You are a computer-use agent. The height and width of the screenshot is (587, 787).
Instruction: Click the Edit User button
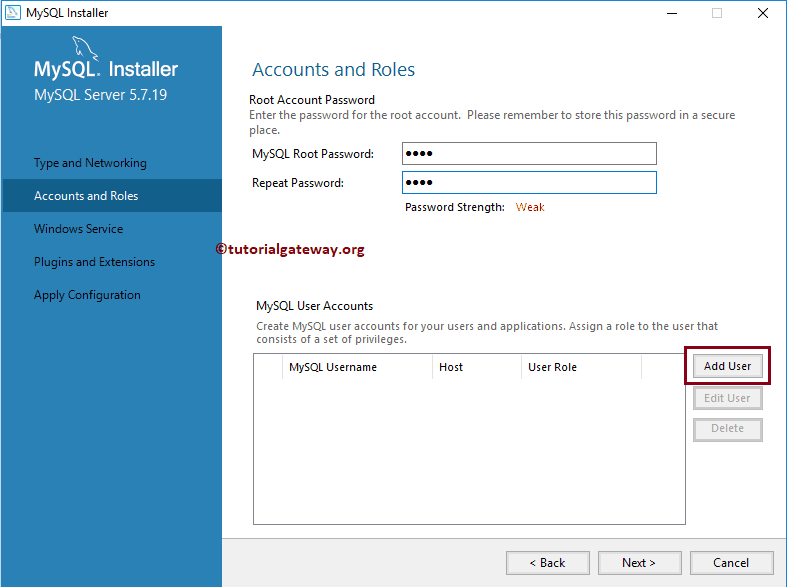click(x=727, y=398)
